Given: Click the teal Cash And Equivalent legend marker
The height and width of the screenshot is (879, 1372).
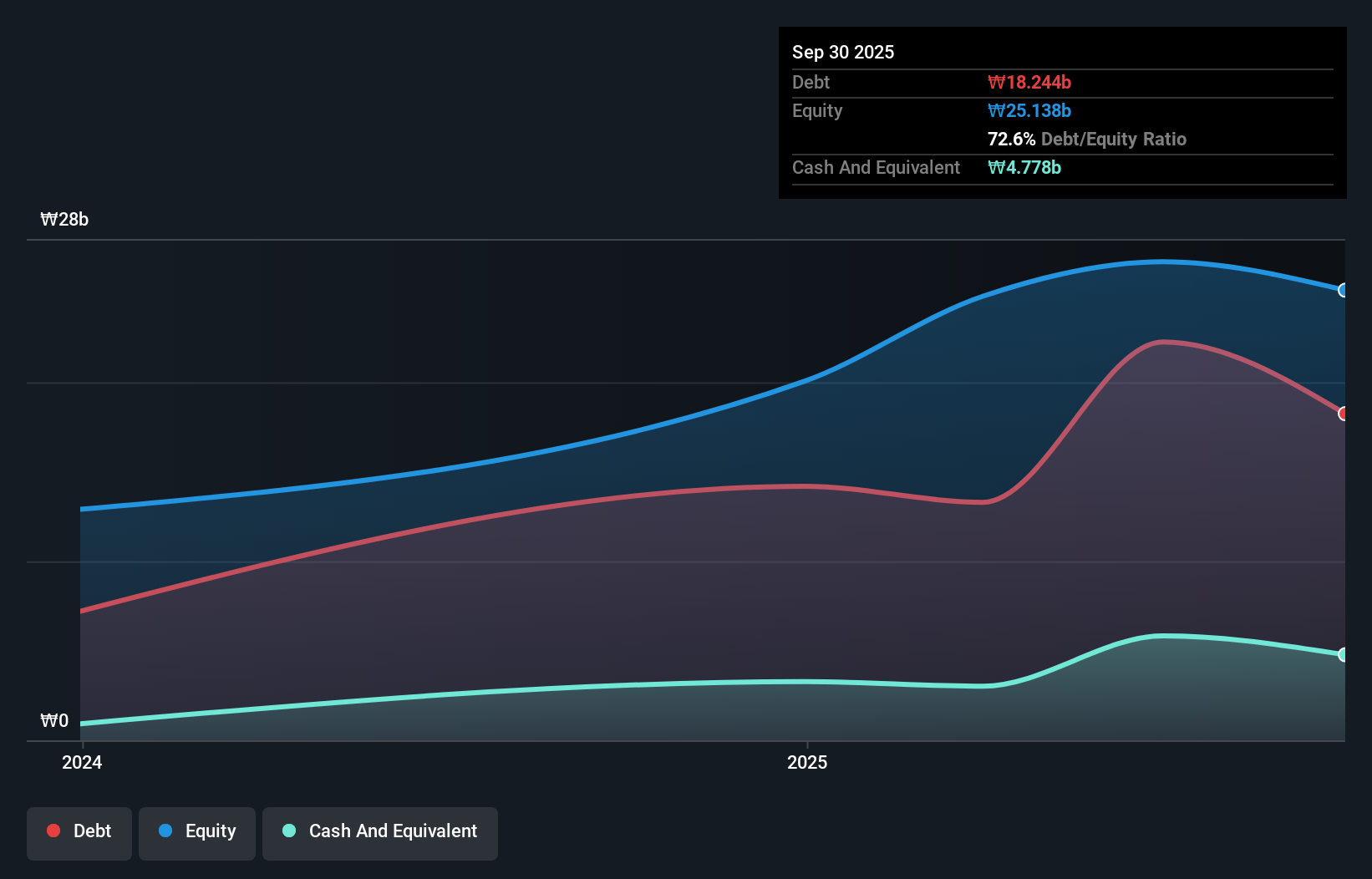Looking at the screenshot, I should click(x=287, y=831).
